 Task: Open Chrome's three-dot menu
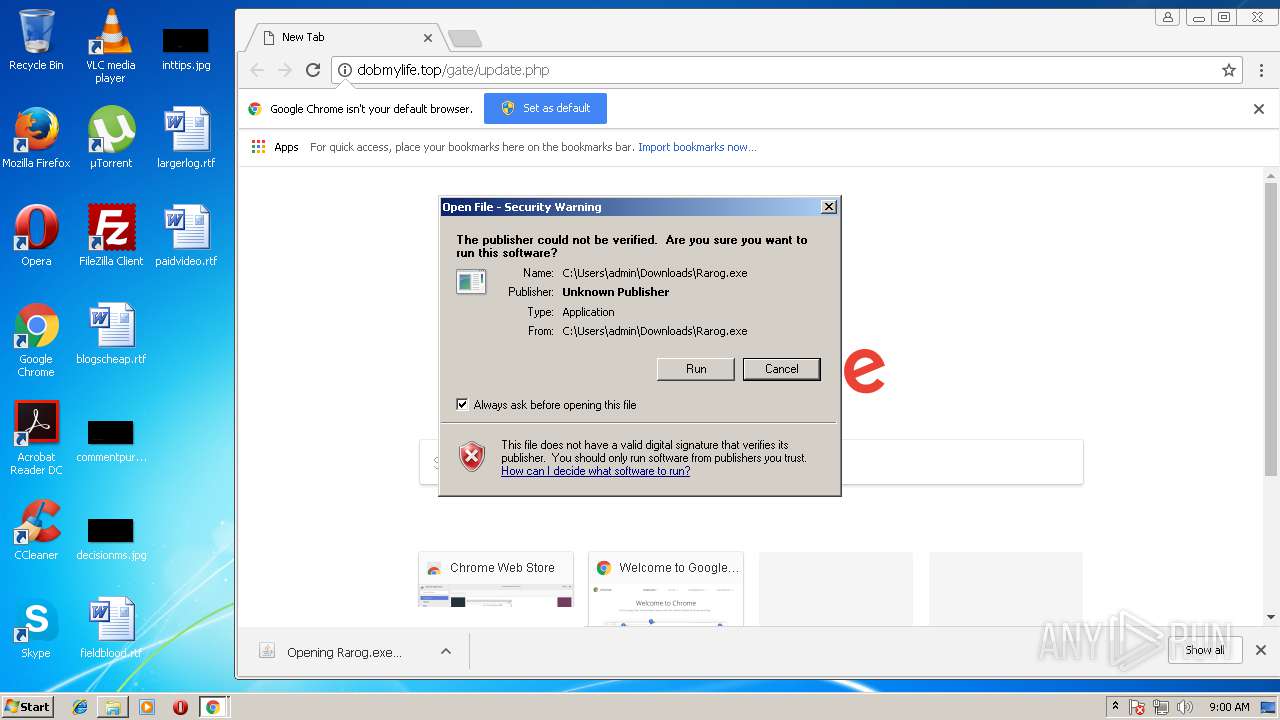point(1259,70)
